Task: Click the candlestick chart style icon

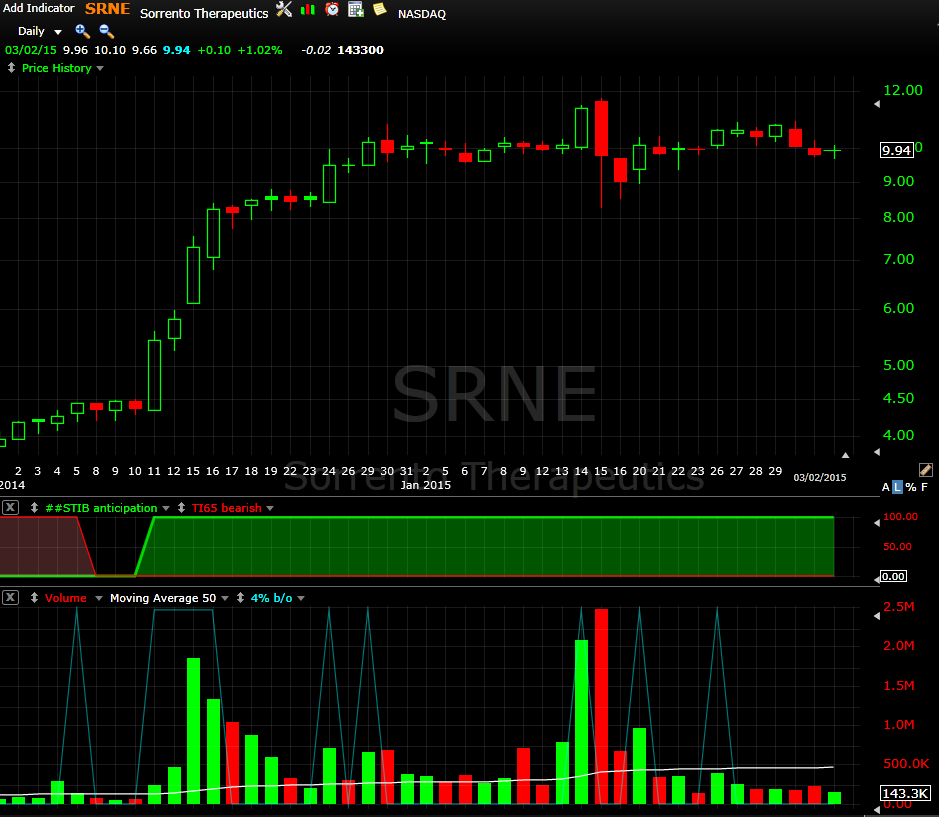Action: pos(308,10)
